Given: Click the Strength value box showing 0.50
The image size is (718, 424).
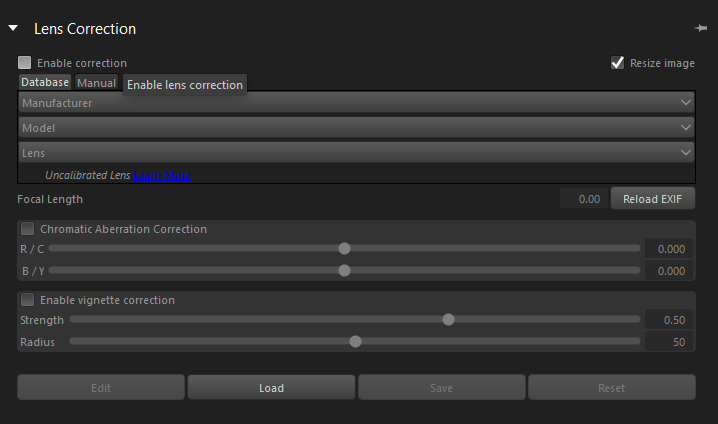Looking at the screenshot, I should tap(669, 320).
